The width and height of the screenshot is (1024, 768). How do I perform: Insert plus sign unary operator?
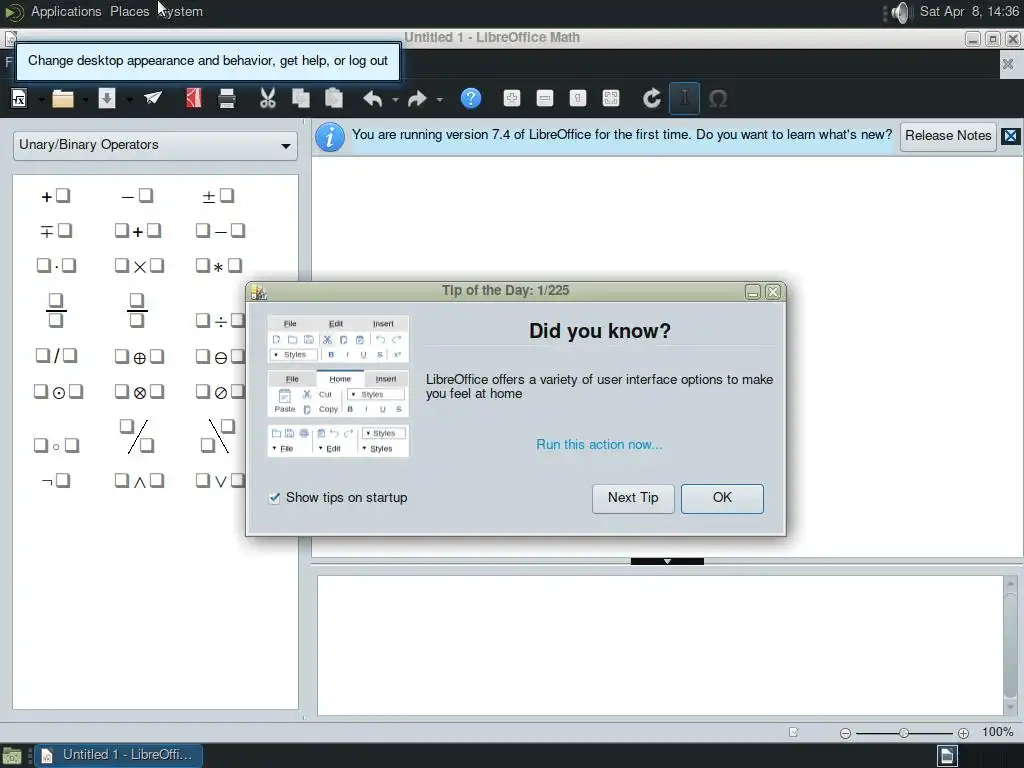56,196
